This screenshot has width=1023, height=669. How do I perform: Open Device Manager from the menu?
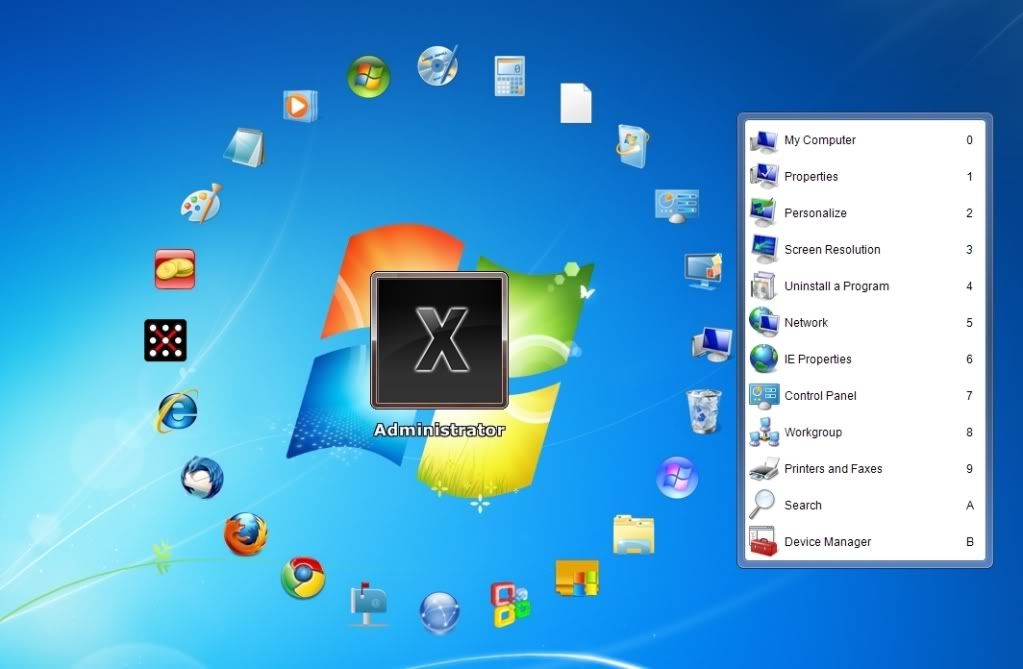click(864, 542)
